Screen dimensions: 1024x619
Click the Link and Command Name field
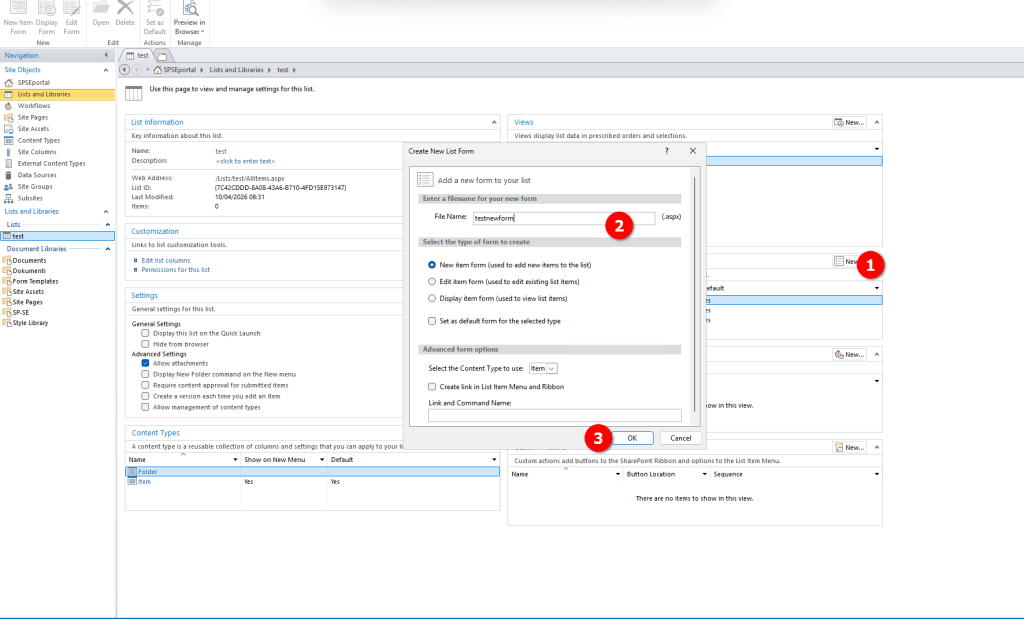(554, 415)
